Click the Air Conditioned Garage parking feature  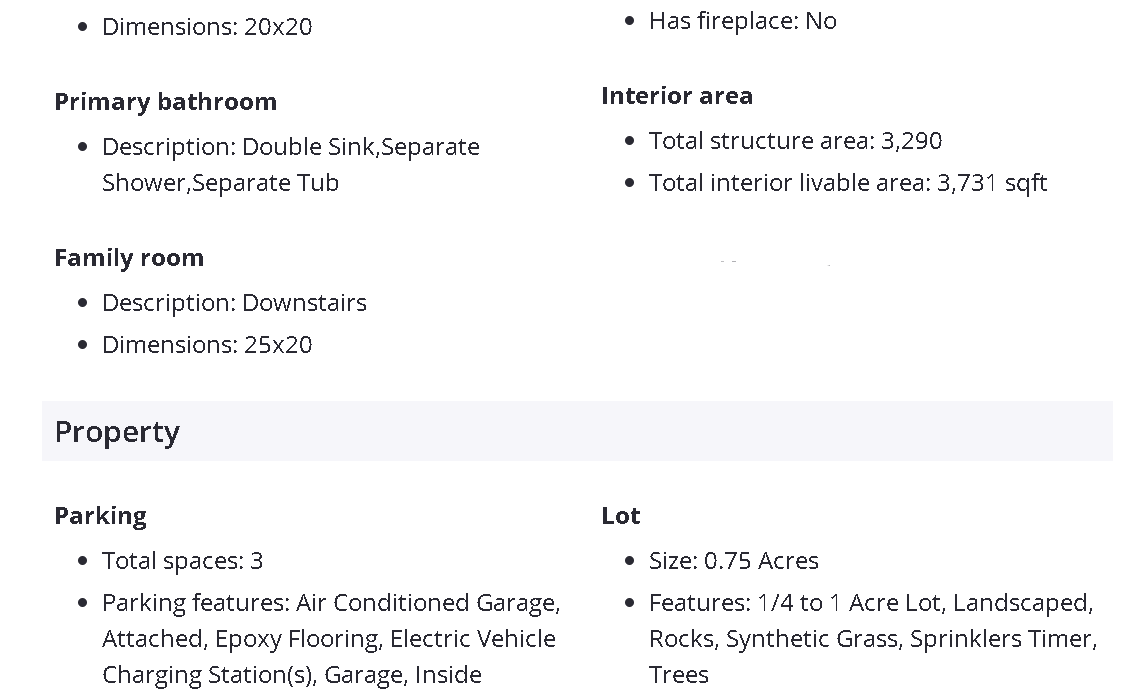point(427,603)
